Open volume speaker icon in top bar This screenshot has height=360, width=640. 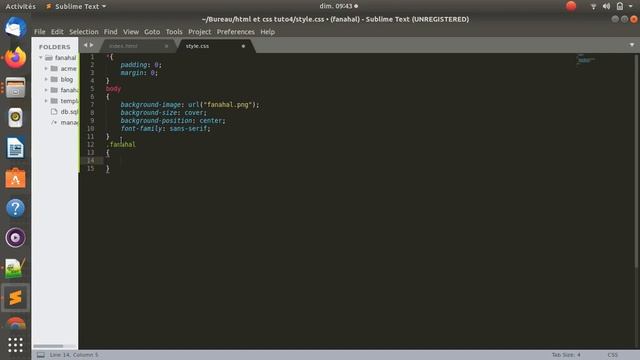(607, 6)
